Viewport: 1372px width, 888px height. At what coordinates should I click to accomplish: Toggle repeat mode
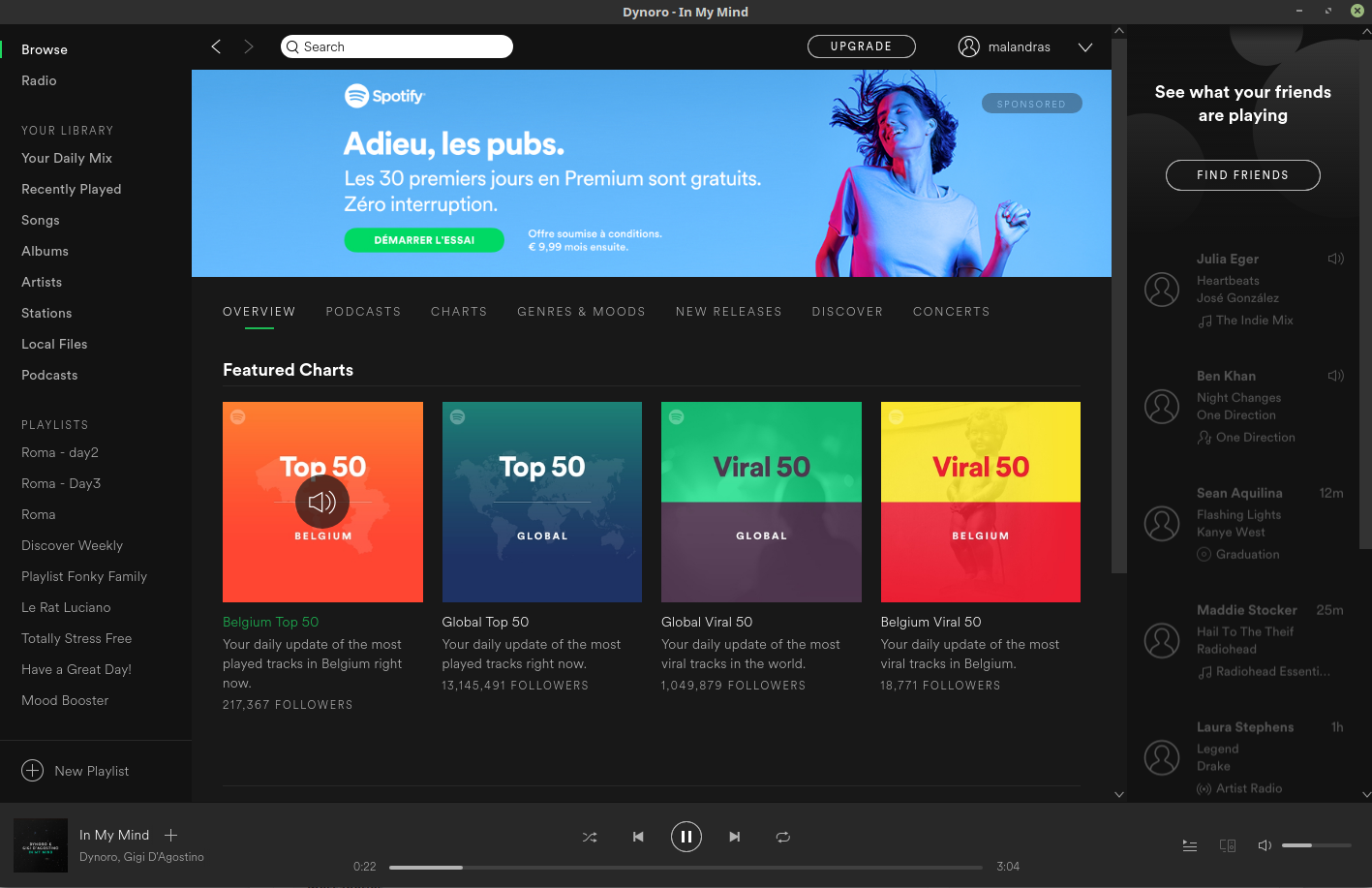pyautogui.click(x=783, y=837)
